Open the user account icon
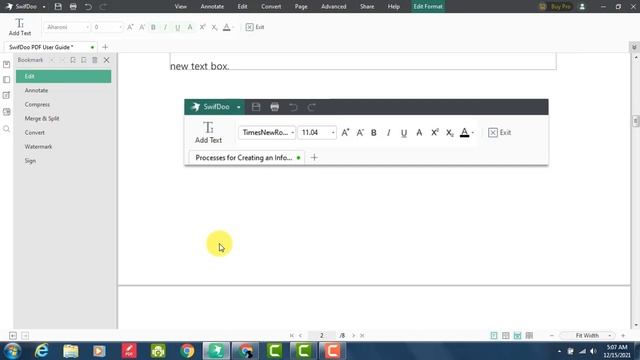This screenshot has width=640, height=360. point(582,7)
